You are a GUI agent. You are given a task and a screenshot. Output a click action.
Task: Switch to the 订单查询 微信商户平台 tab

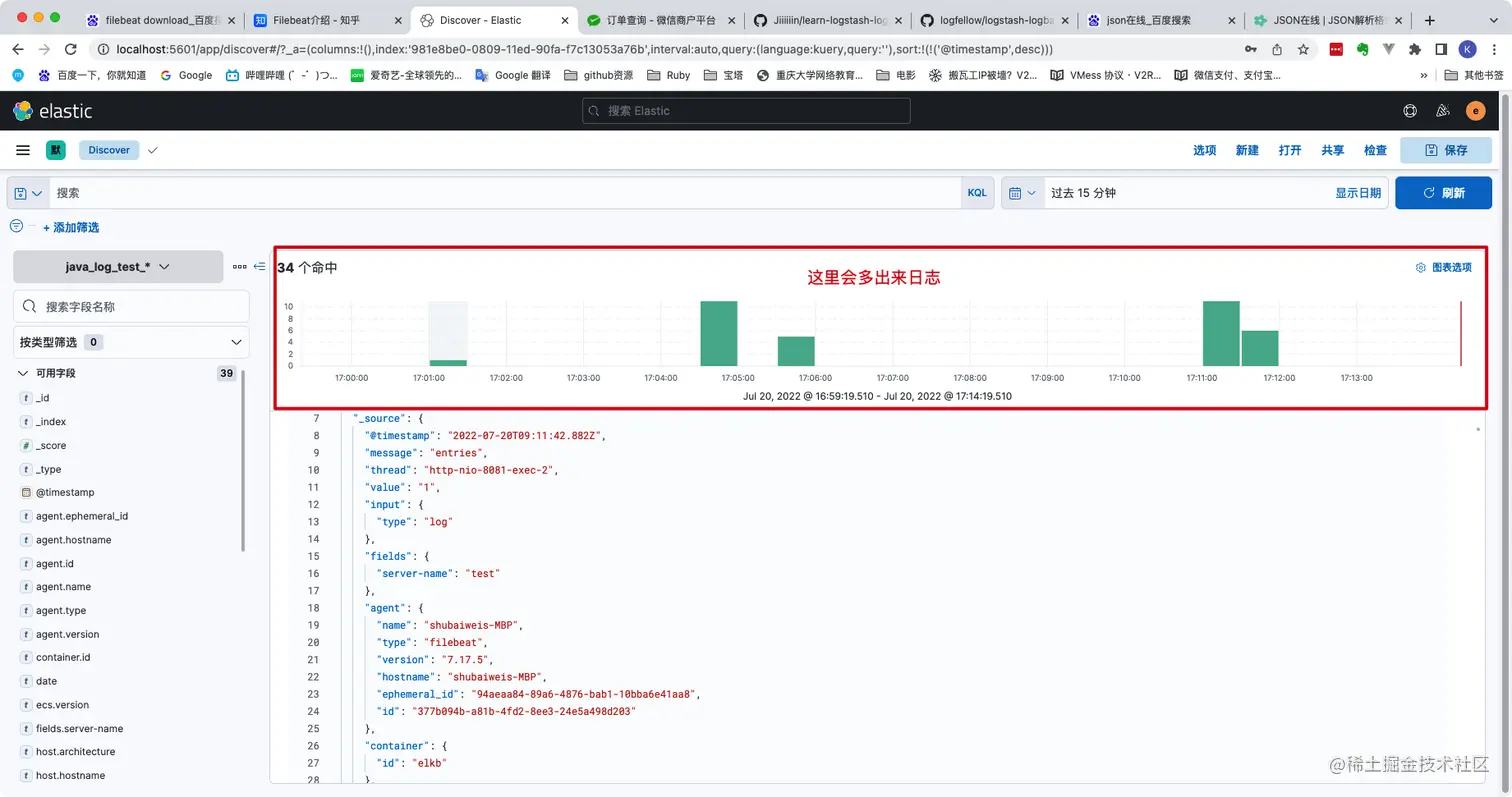[x=661, y=20]
